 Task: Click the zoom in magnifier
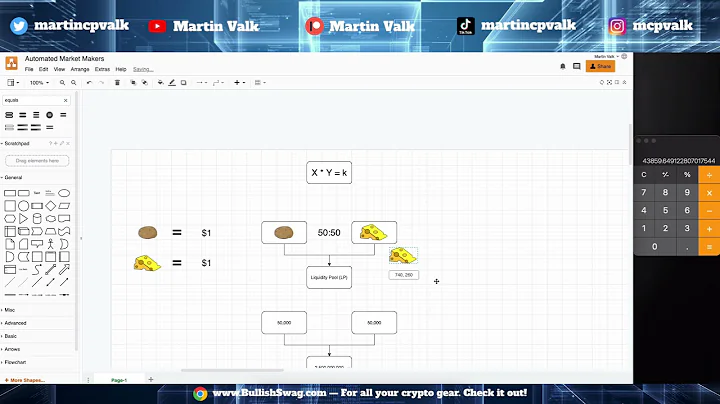62,83
